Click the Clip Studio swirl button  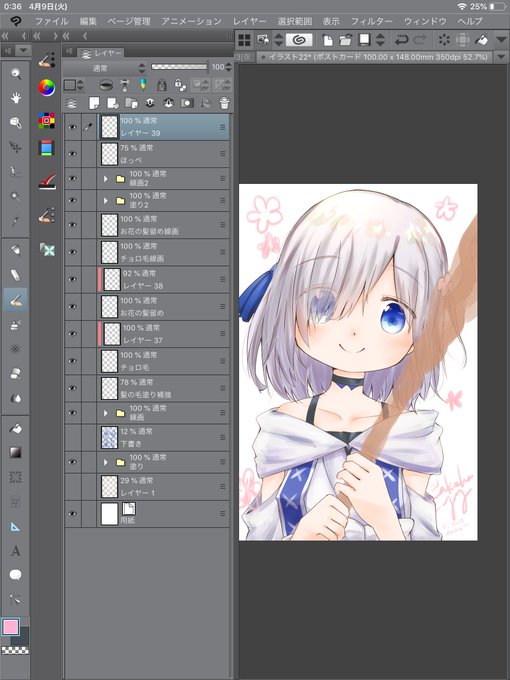pyautogui.click(x=299, y=40)
